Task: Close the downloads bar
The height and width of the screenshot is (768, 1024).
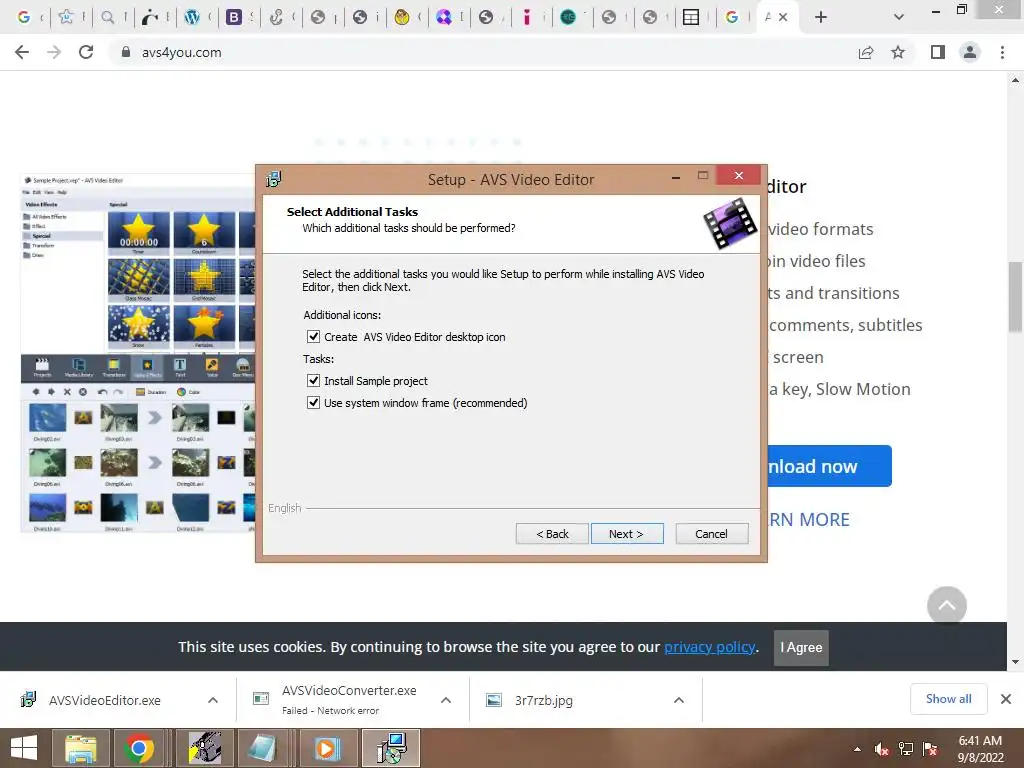Action: [x=1006, y=699]
